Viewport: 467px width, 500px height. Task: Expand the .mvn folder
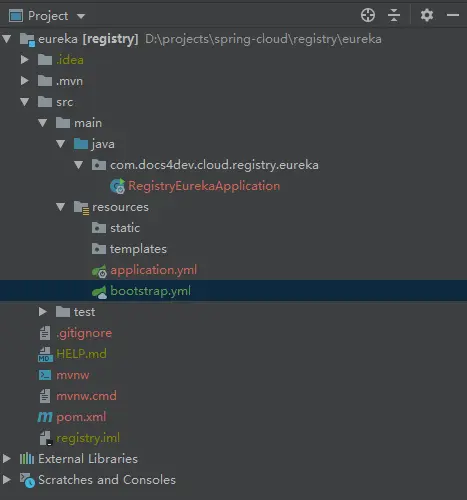24,81
